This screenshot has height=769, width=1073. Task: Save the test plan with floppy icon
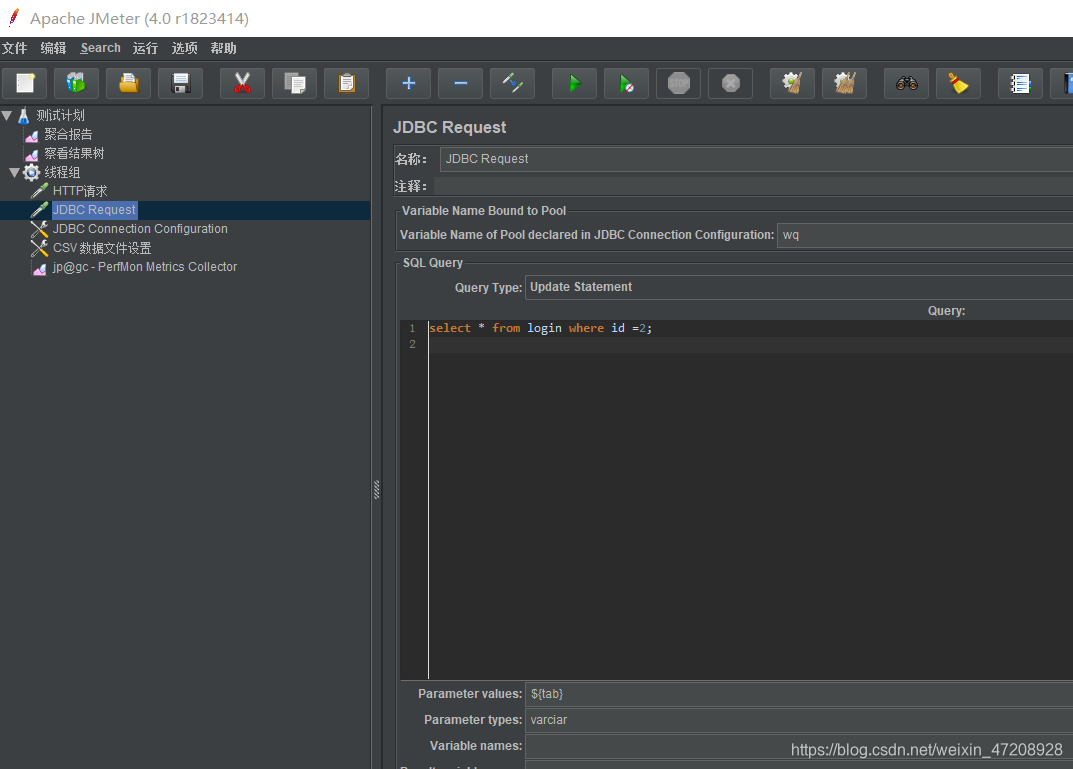coord(181,83)
